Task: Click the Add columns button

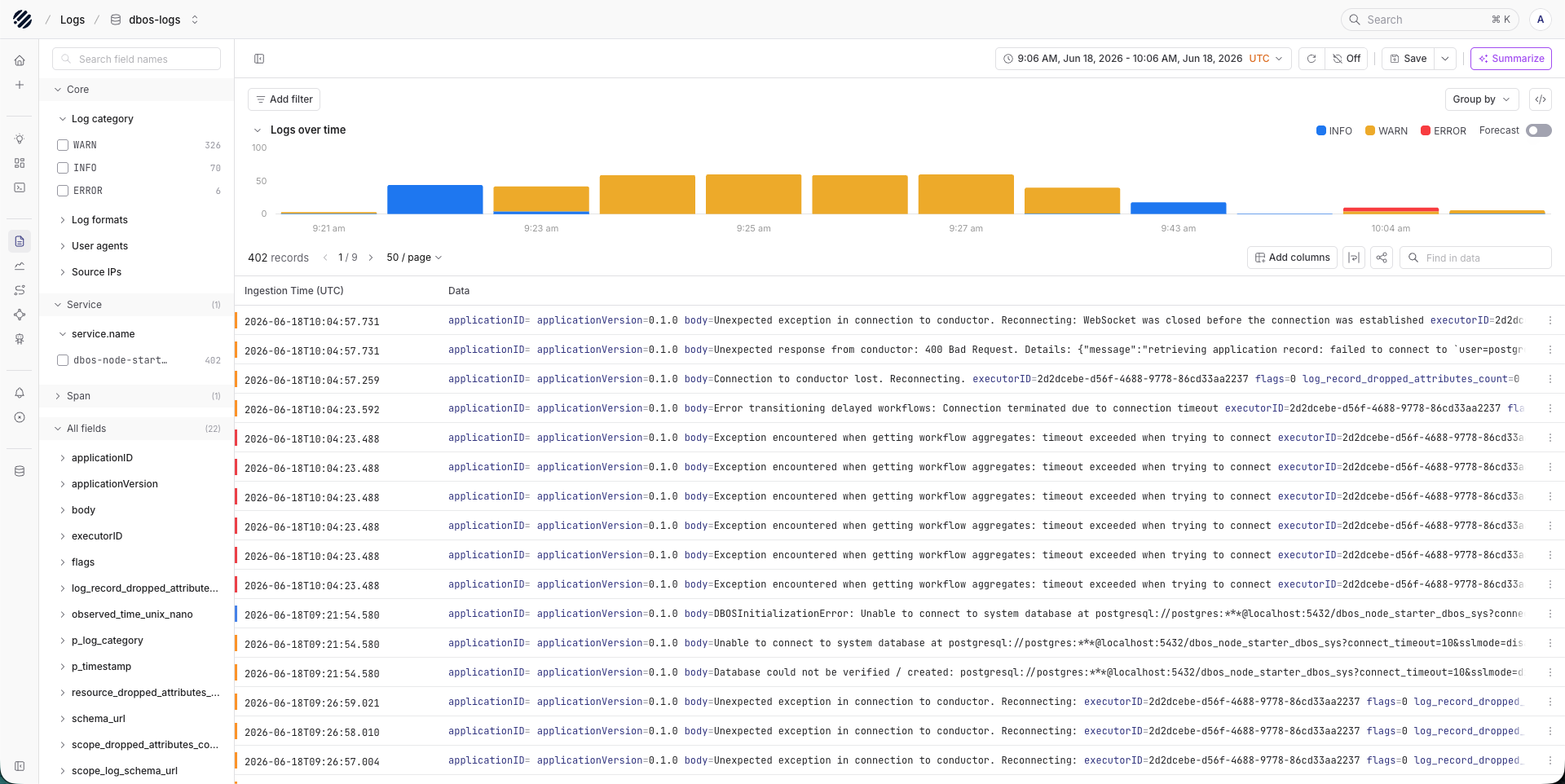Action: 1292,258
